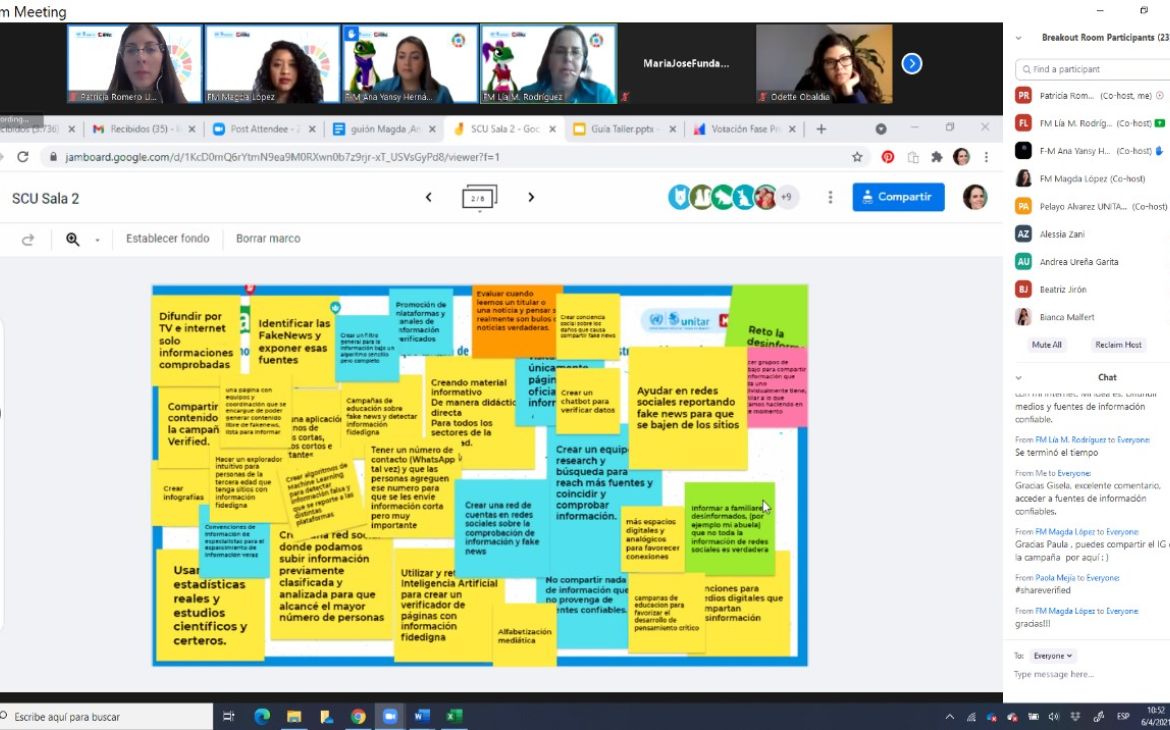
Task: Click the redo arrow in Jamboard toolbar
Action: coord(28,239)
